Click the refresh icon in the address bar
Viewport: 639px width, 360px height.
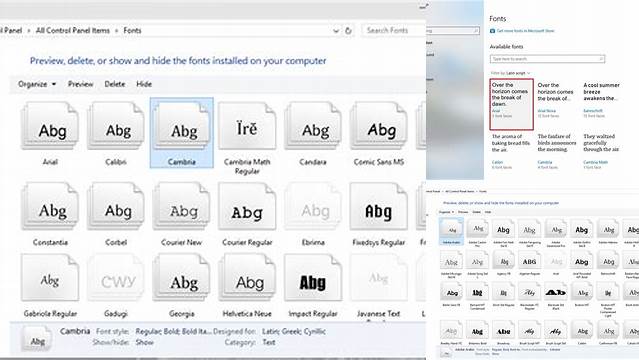(348, 31)
